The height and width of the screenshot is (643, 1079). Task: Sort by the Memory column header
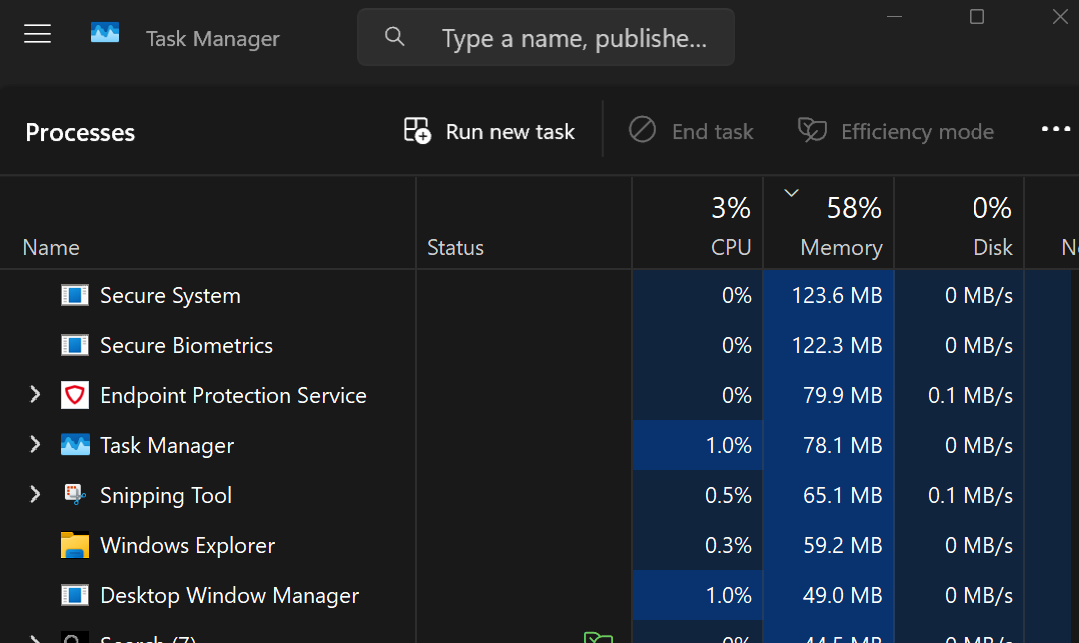pos(829,224)
